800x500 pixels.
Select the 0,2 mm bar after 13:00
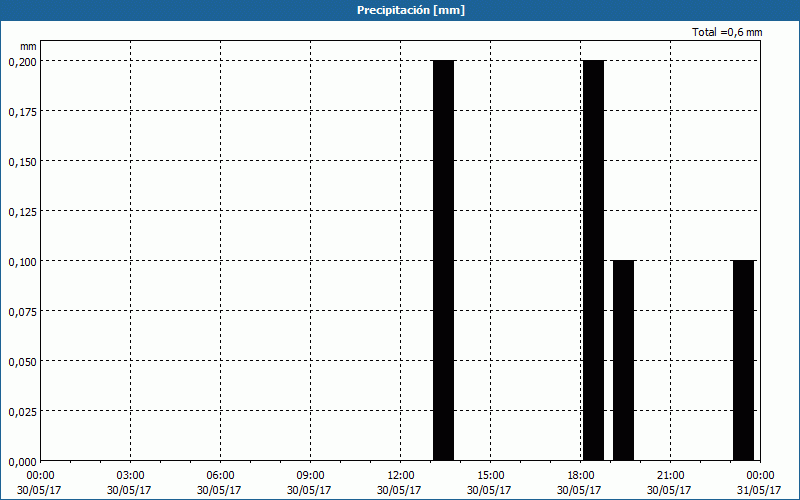click(x=443, y=261)
